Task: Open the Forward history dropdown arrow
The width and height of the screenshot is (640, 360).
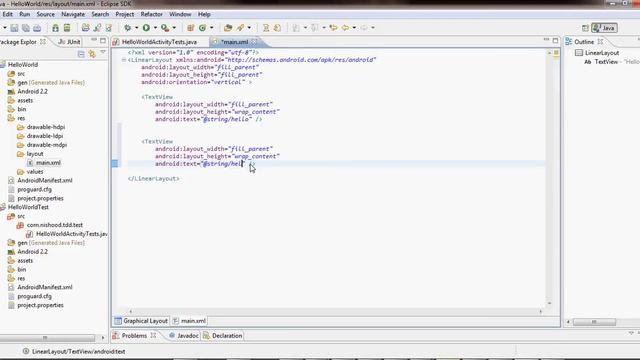Action: click(x=373, y=28)
